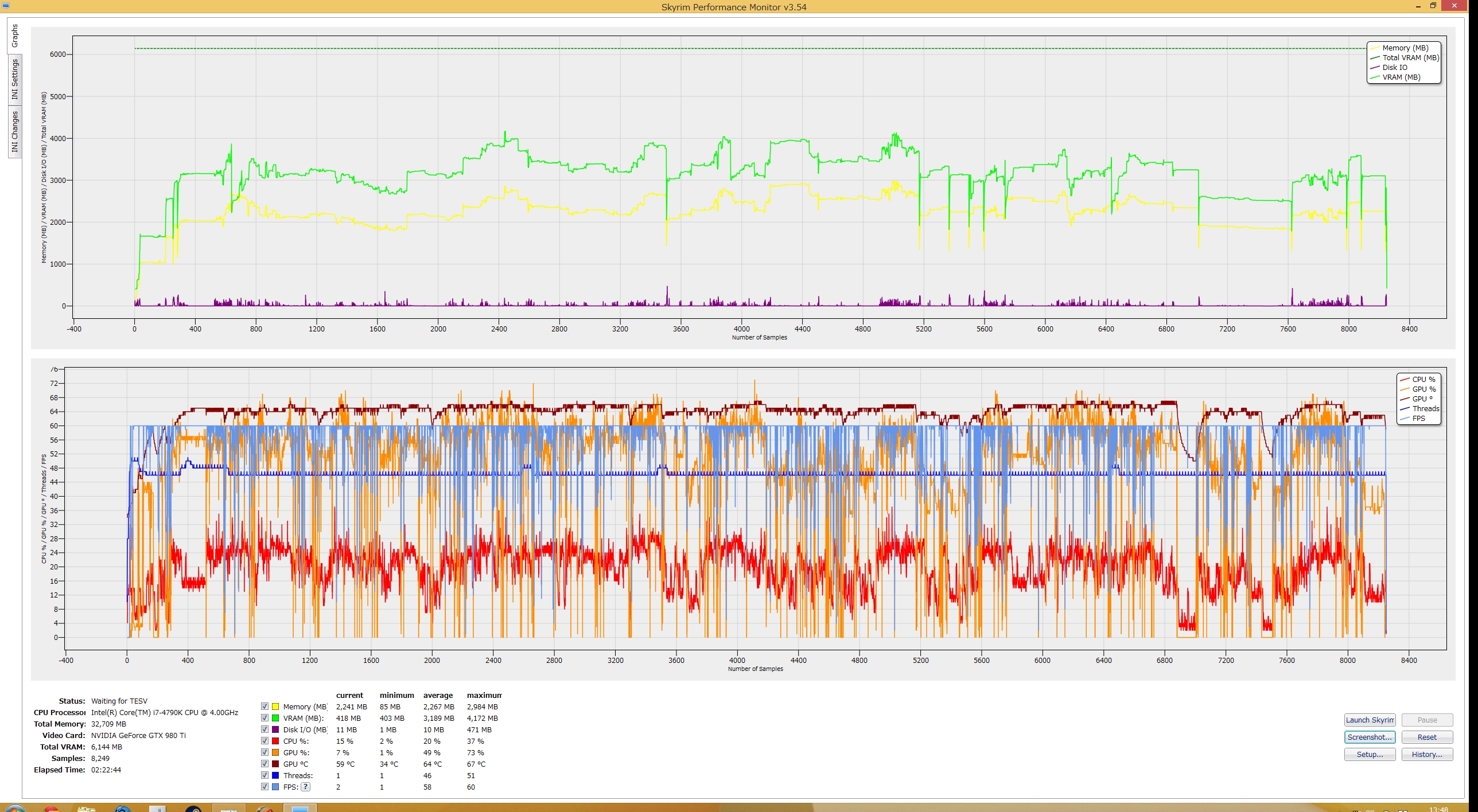Click the 'minimum' column header
1478x812 pixels.
(396, 695)
